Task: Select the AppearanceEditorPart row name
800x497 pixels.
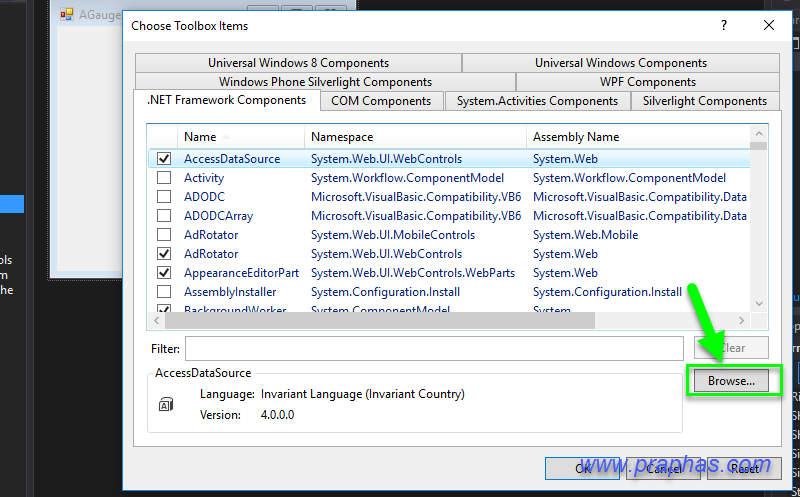Action: (241, 273)
